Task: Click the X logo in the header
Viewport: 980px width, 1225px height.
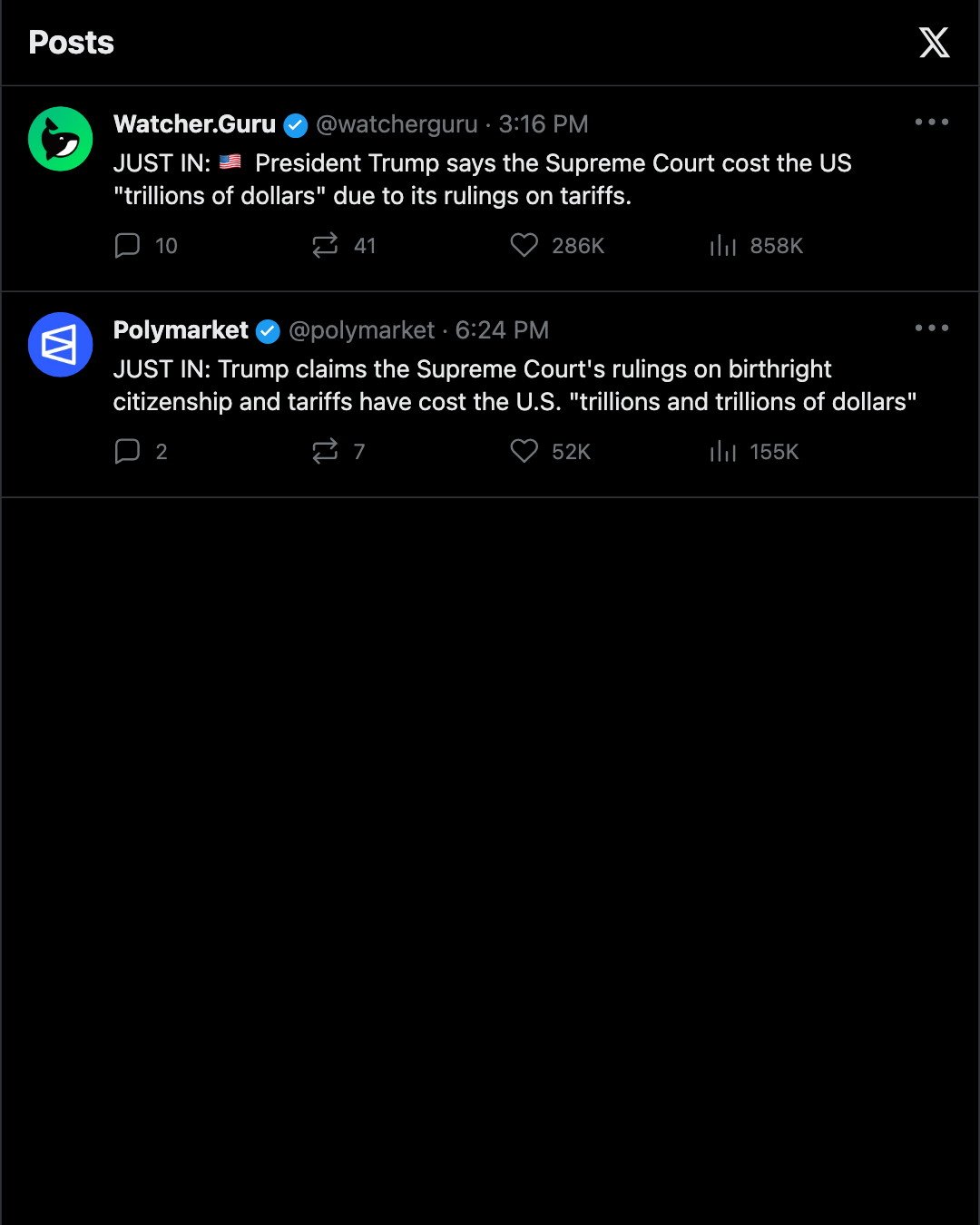Action: 934,43
